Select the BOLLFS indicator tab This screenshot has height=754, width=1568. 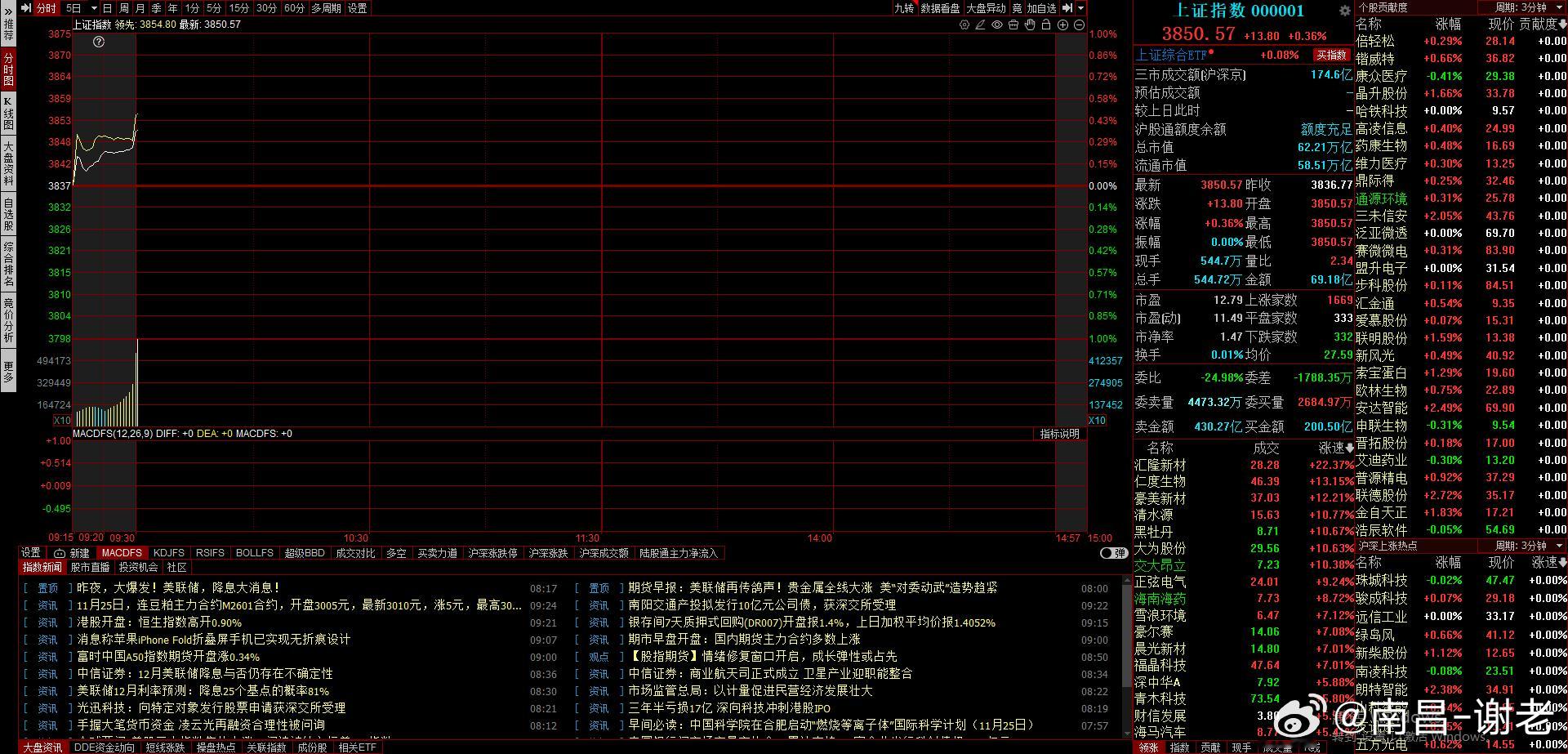(255, 553)
